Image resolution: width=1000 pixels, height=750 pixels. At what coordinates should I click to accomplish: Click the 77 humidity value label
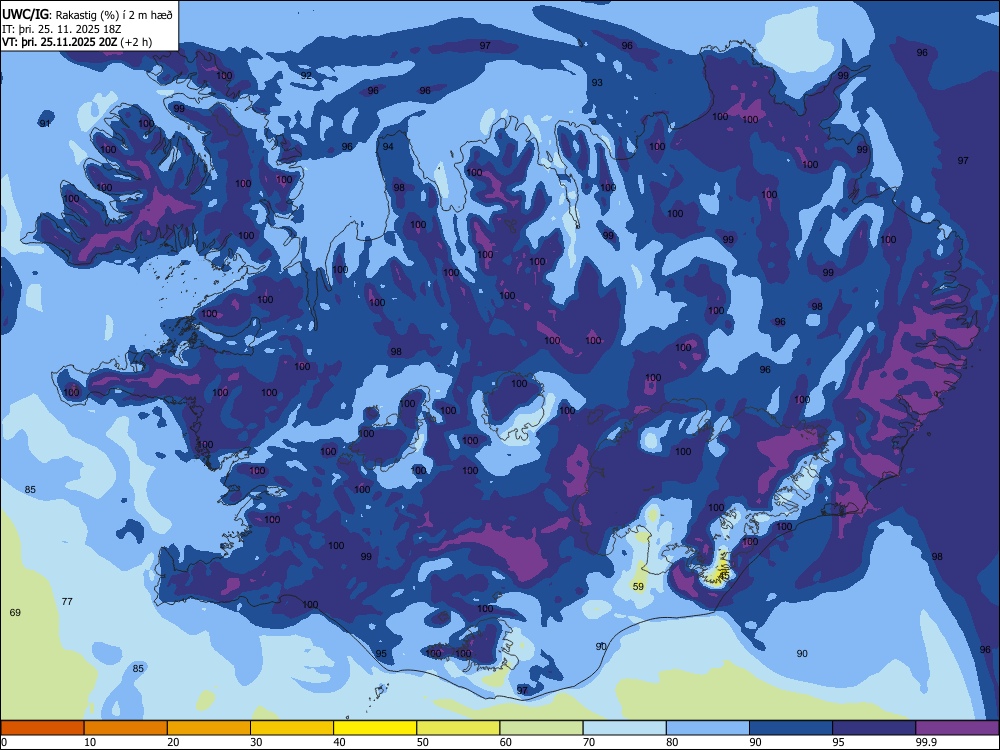[x=67, y=601]
